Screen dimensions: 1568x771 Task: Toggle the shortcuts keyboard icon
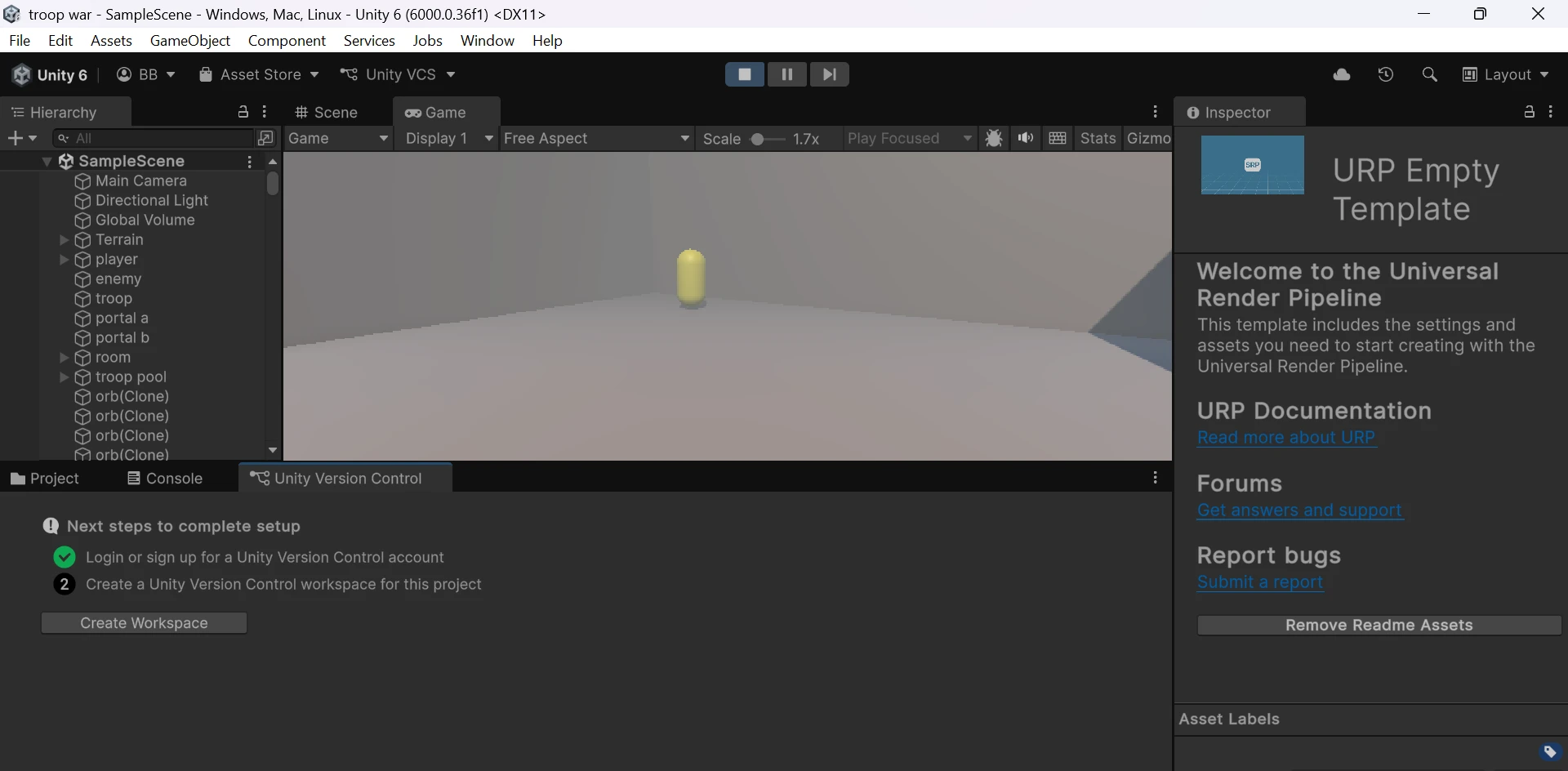1058,138
